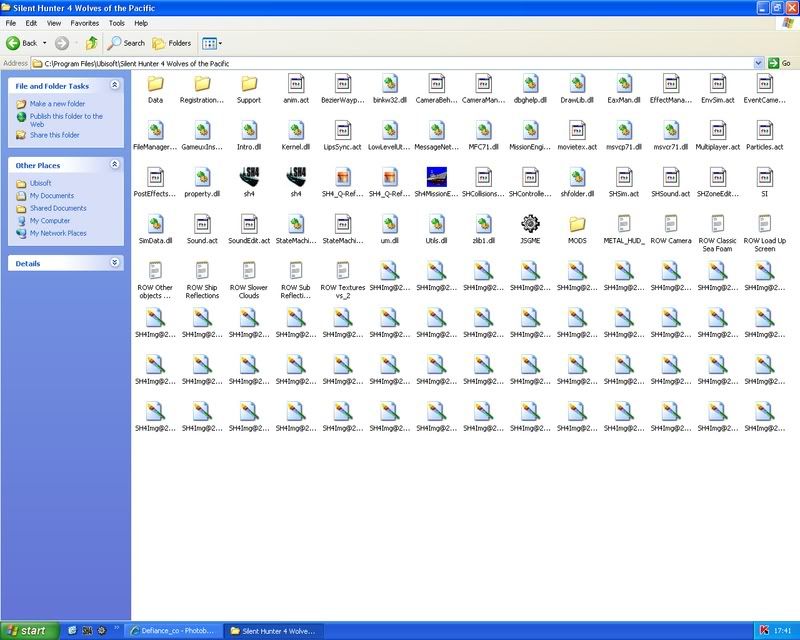Click the Go button
The height and width of the screenshot is (640, 800).
tap(779, 63)
